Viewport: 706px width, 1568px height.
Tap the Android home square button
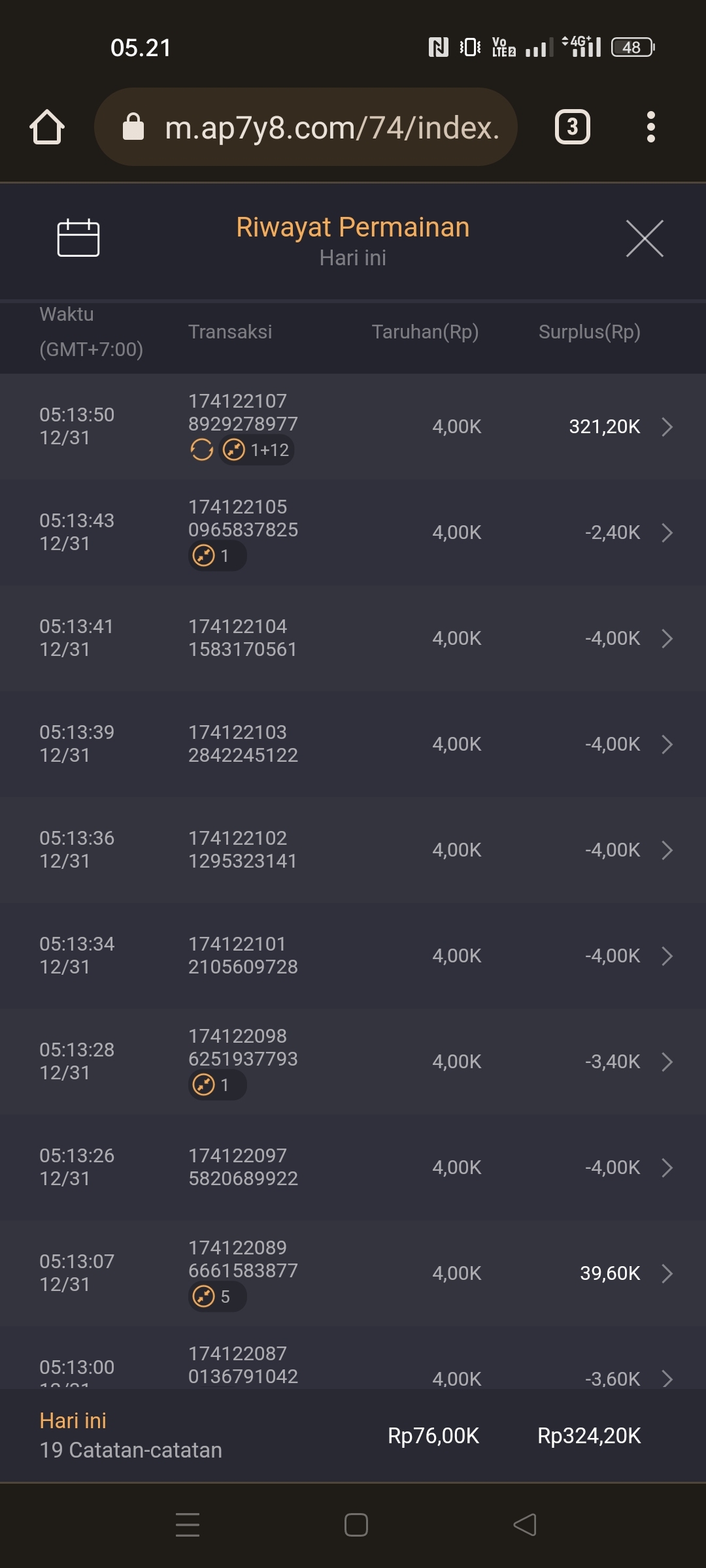[x=356, y=1525]
